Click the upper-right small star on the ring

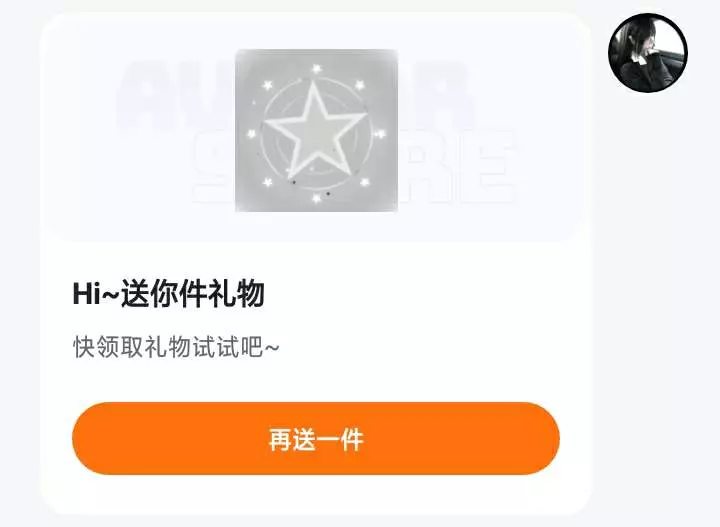pyautogui.click(x=360, y=85)
